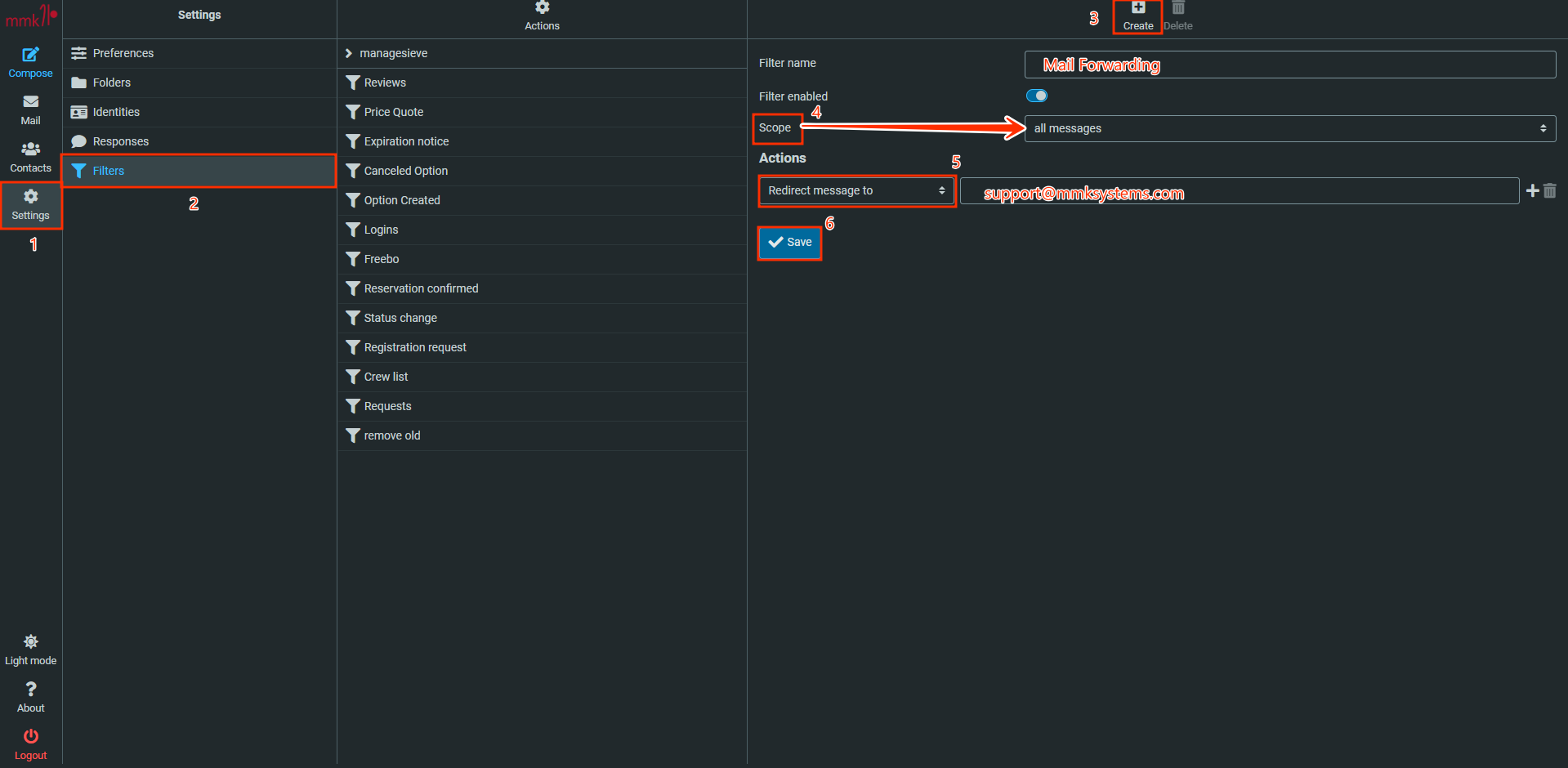Open the Folders settings section

pyautogui.click(x=199, y=83)
